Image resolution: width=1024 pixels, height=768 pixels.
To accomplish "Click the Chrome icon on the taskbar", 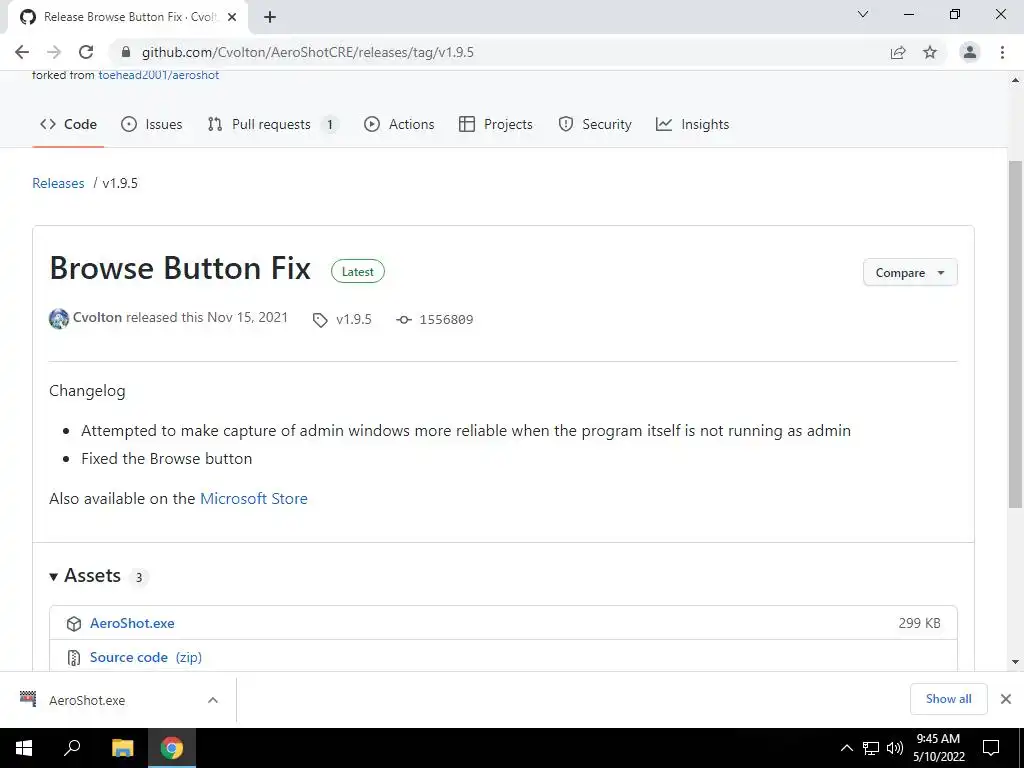I will tap(172, 748).
